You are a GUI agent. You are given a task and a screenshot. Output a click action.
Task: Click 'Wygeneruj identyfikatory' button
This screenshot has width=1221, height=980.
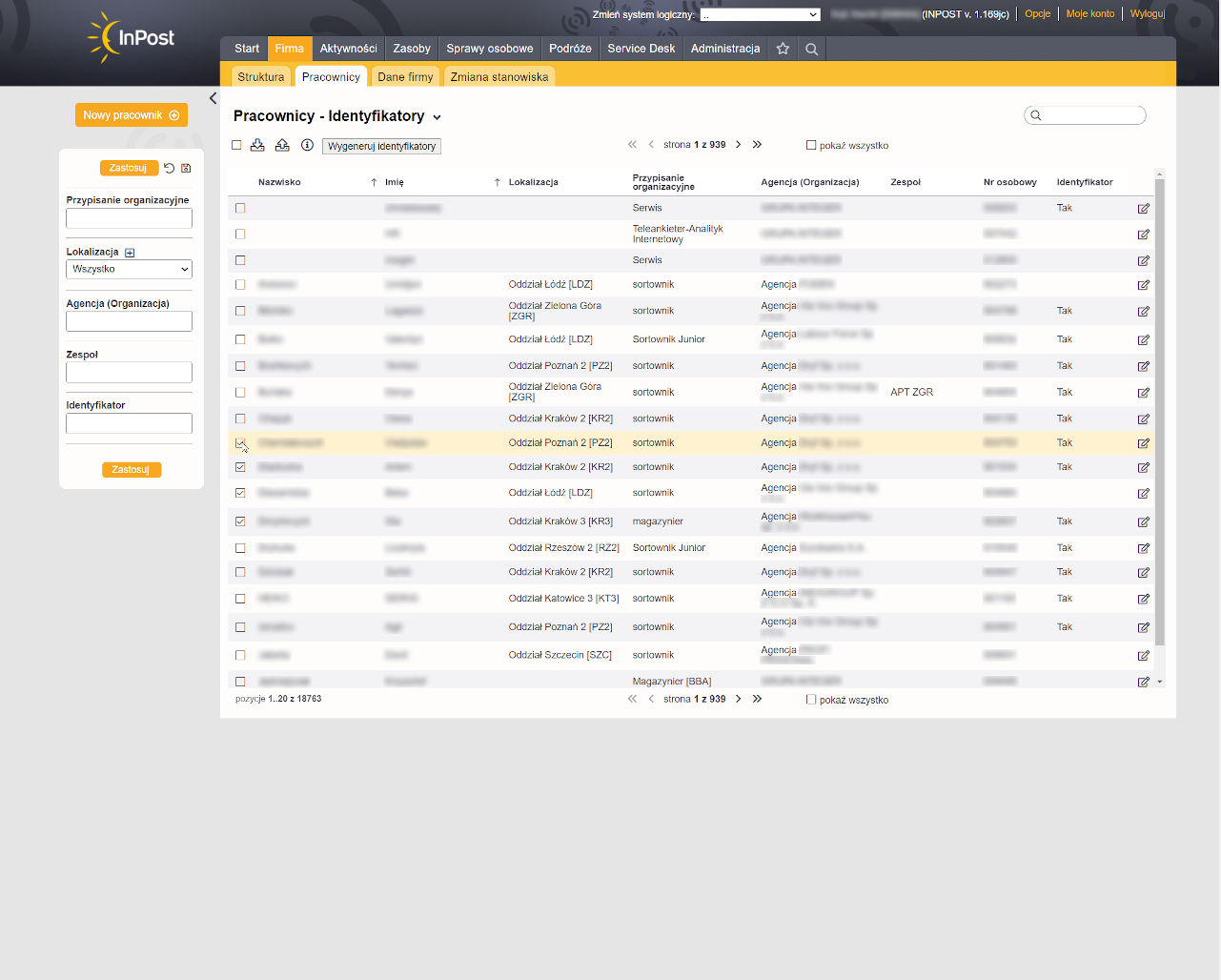[x=382, y=146]
